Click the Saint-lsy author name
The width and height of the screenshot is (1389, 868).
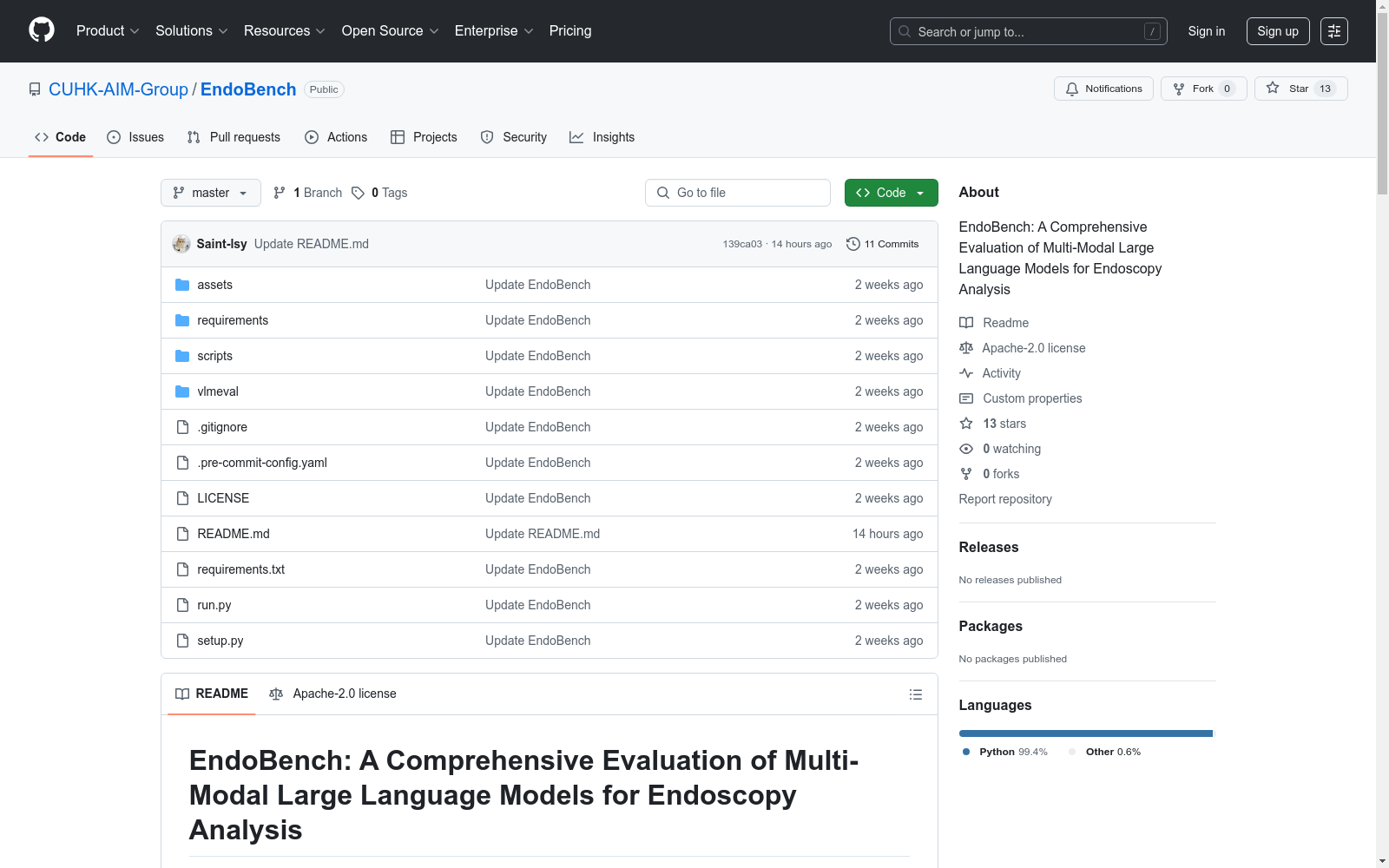221,244
